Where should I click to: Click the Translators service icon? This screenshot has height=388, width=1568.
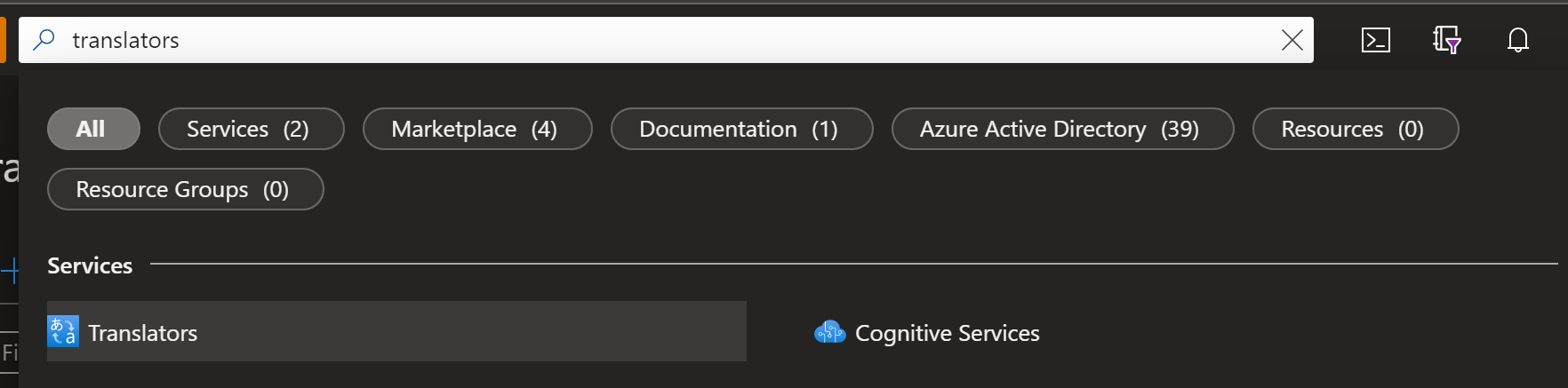click(x=63, y=332)
